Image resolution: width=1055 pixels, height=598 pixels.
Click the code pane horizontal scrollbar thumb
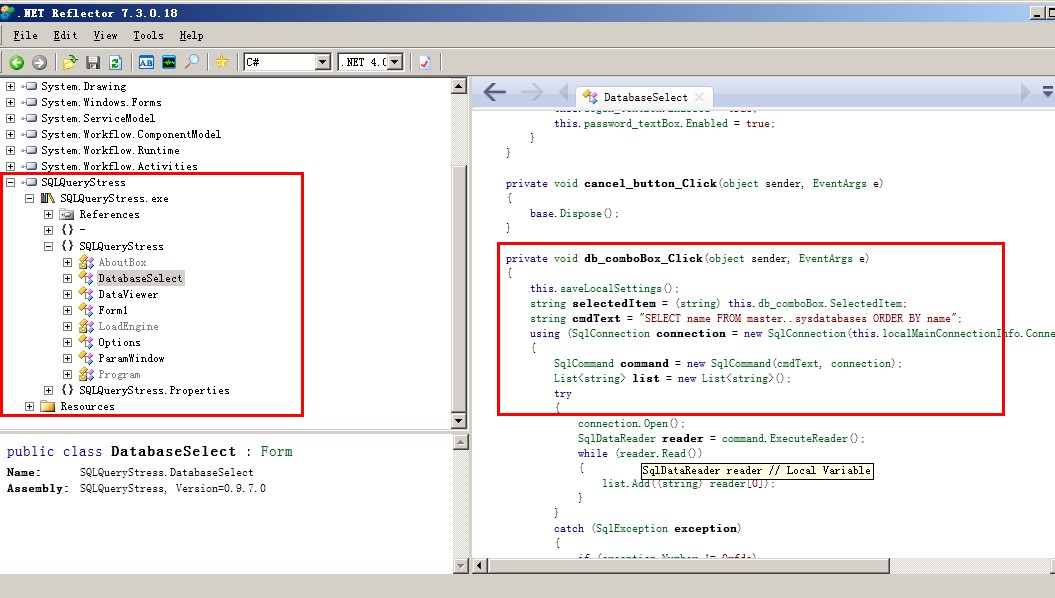pos(688,566)
